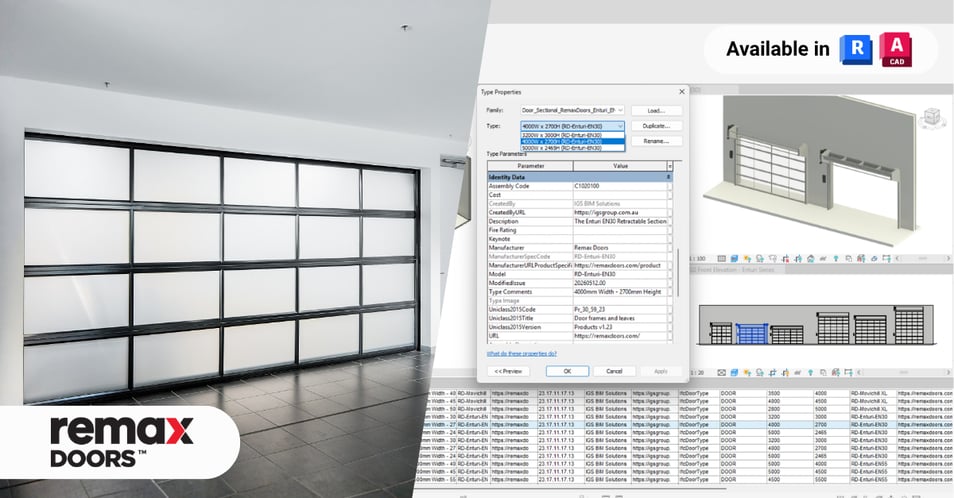Screen dimensions: 954x498
Task: Select 4000W x 2700H from type list
Action: [573, 141]
